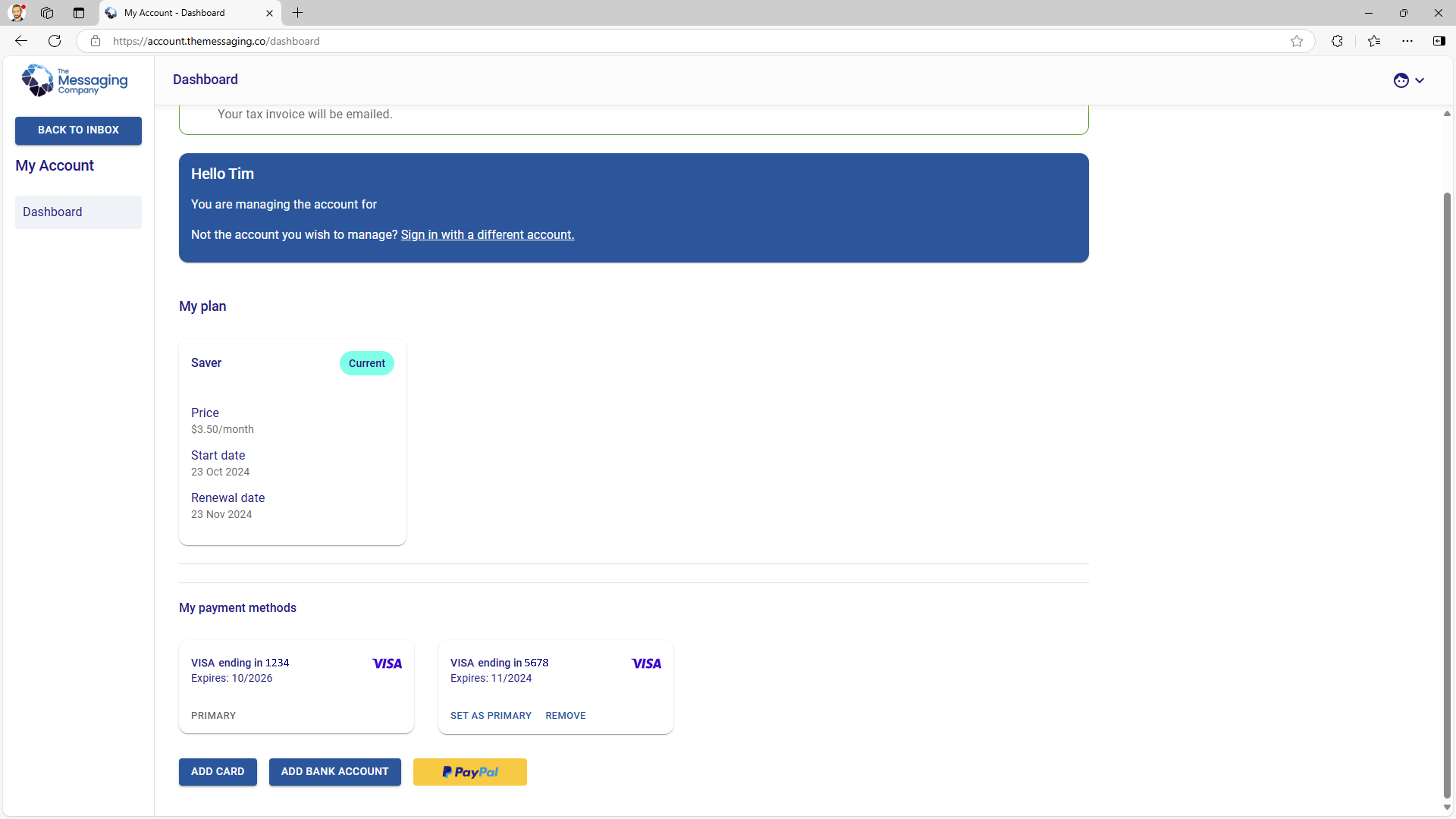Click the page vertical scrollbar

click(x=1447, y=496)
